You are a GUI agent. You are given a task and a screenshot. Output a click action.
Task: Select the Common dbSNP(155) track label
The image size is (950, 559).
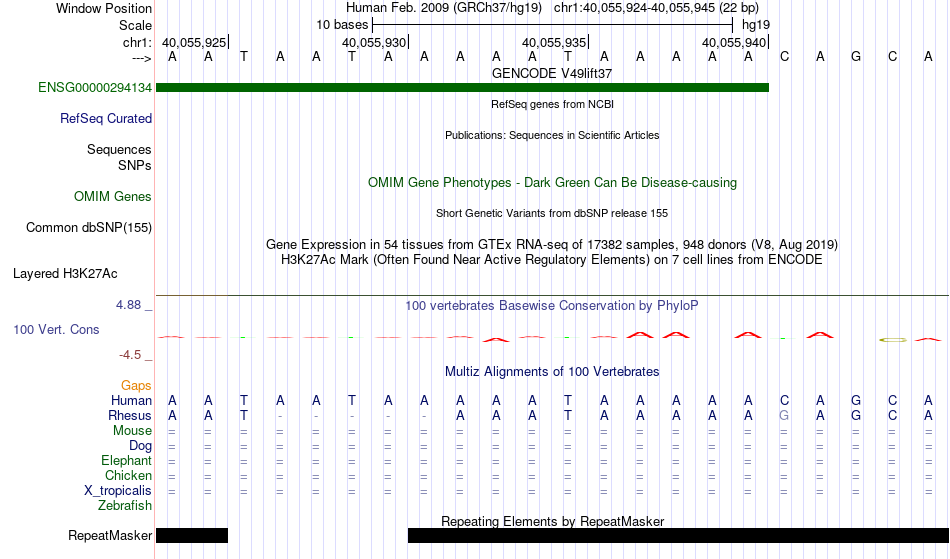tap(88, 227)
